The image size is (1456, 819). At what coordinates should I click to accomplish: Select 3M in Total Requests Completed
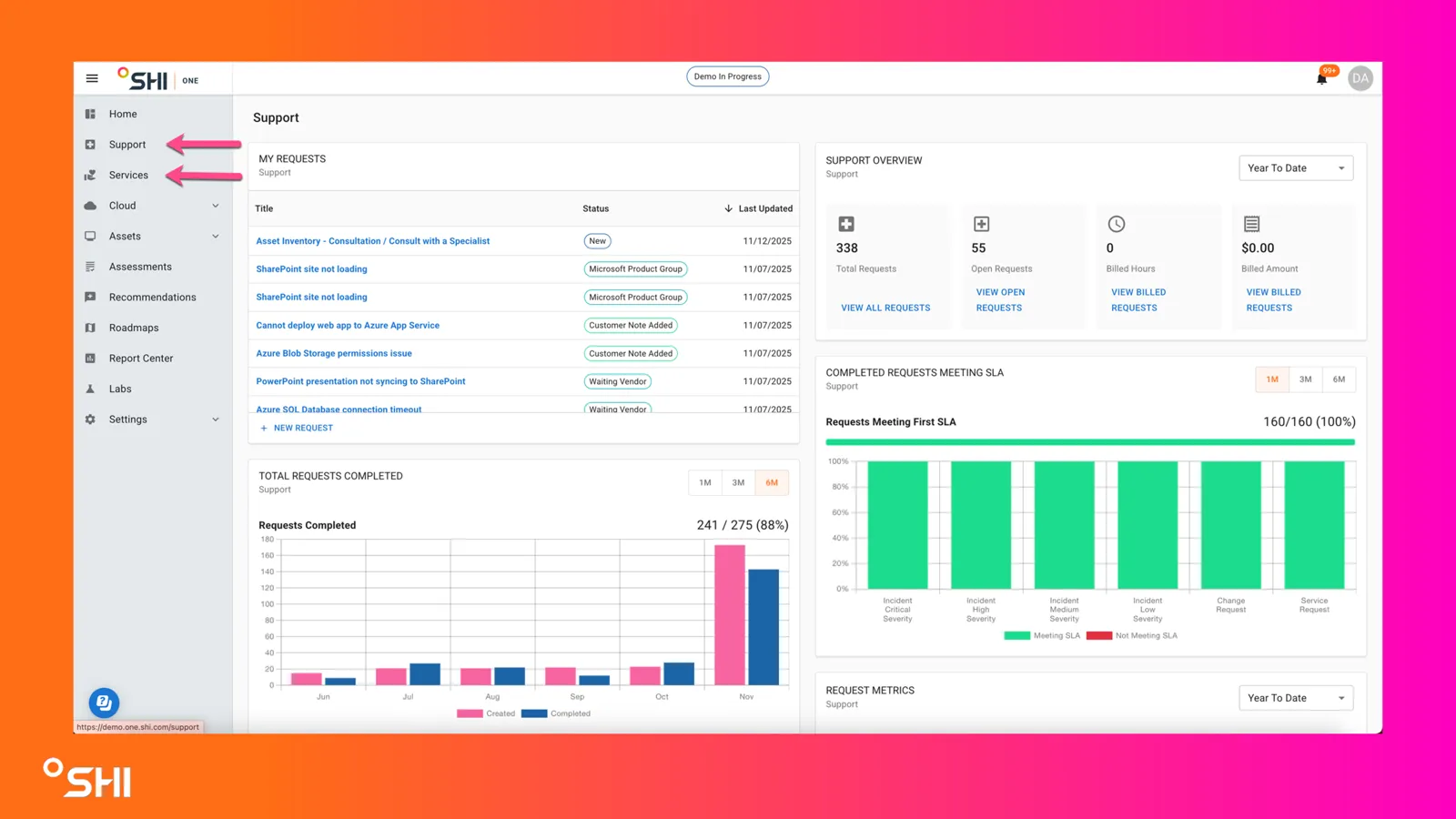coord(738,483)
